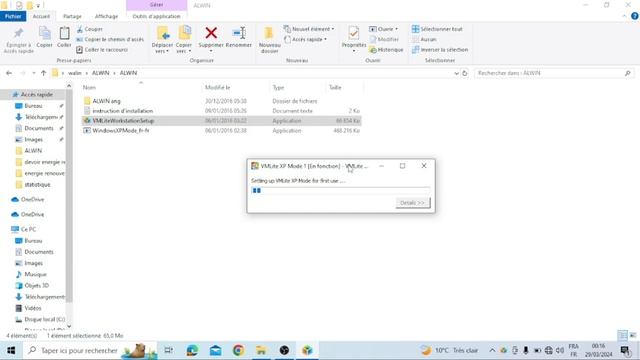Click Inverser la sélection
The width and height of the screenshot is (640, 360).
440,49
